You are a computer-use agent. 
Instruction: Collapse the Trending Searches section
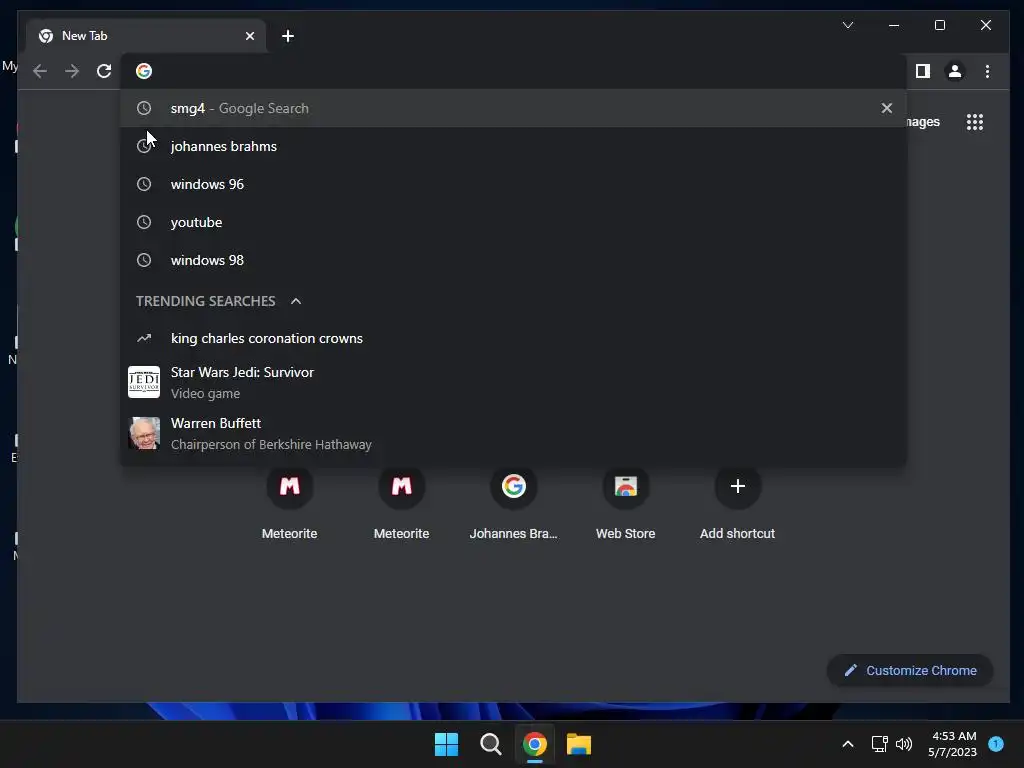(296, 301)
